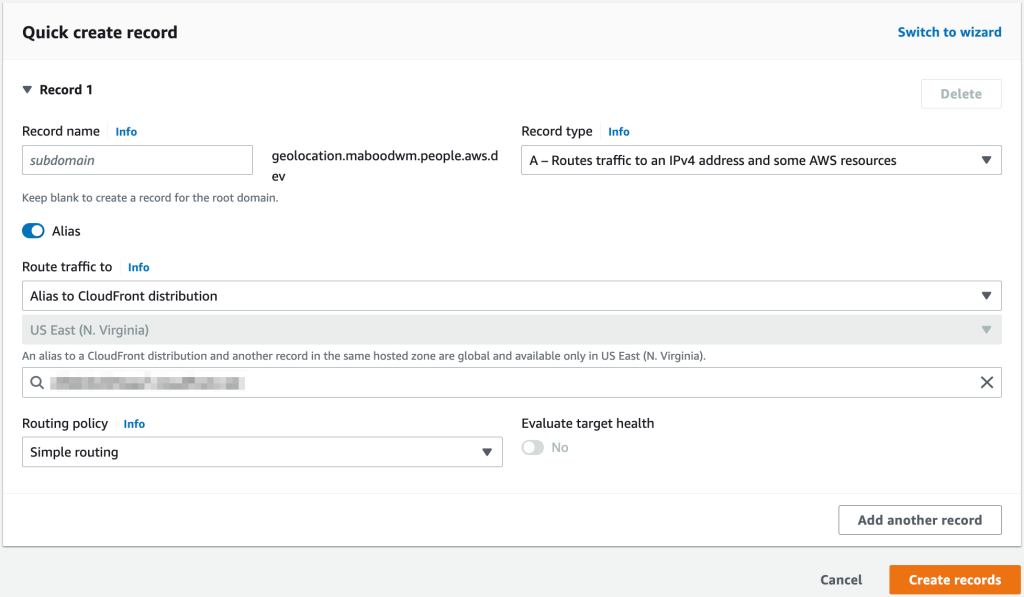The width and height of the screenshot is (1024, 597).
Task: Click the search magnifier icon
Action: pos(37,382)
